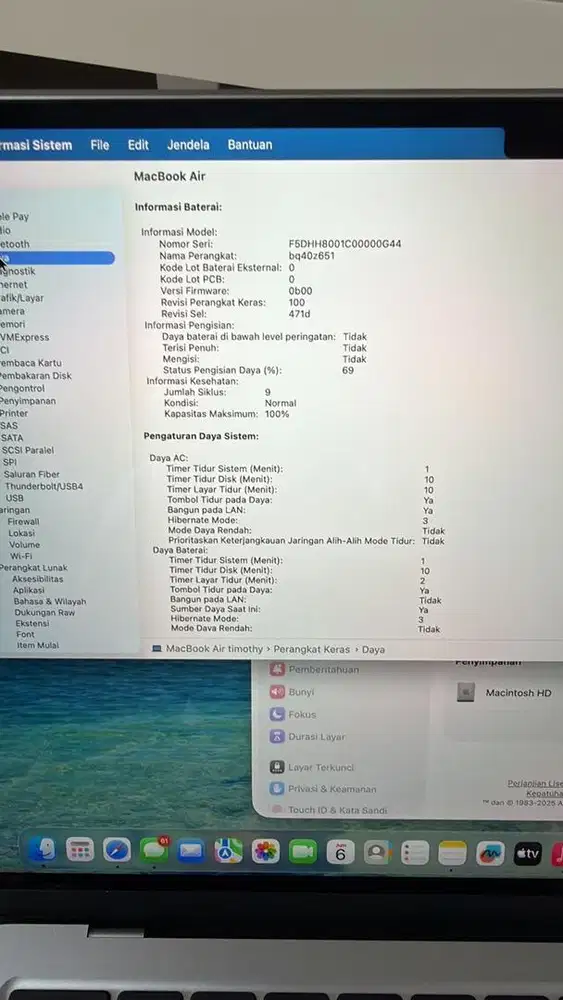Click the MacBook Air icon in path bar
563x1000 pixels.
coord(157,649)
